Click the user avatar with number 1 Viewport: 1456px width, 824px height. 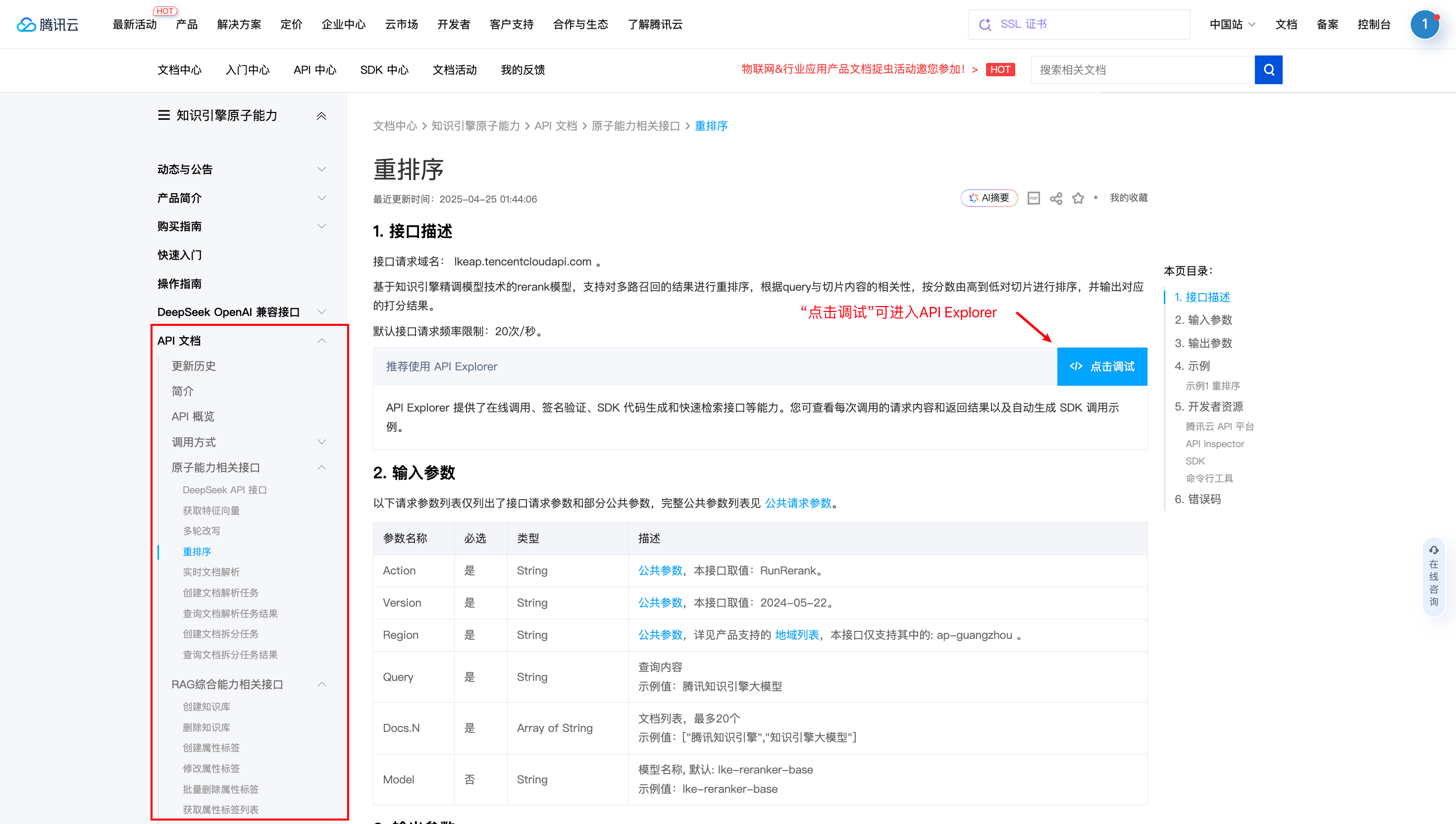pyautogui.click(x=1424, y=24)
